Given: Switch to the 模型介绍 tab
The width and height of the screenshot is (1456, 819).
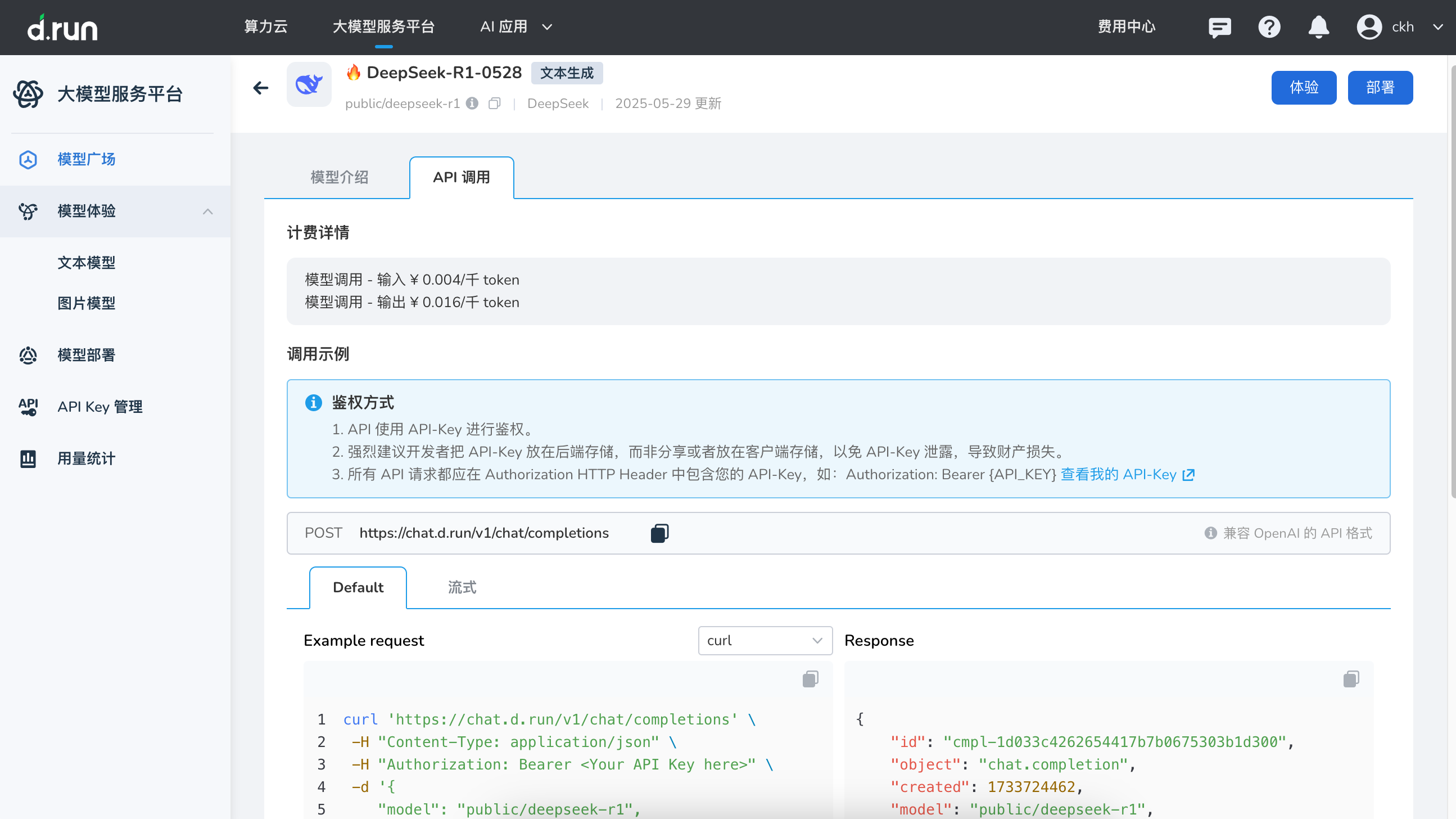Looking at the screenshot, I should [x=339, y=178].
